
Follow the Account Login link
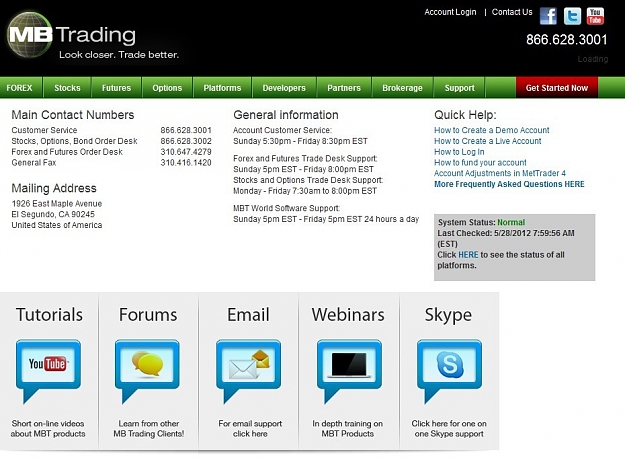tap(450, 12)
